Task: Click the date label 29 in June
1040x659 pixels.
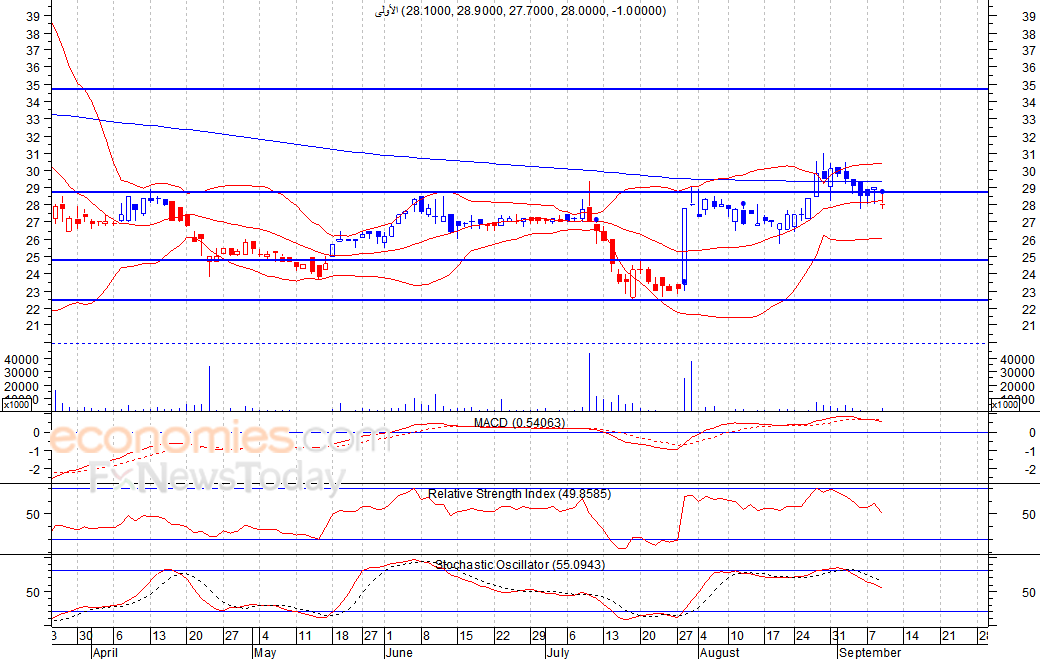Action: click(x=539, y=636)
